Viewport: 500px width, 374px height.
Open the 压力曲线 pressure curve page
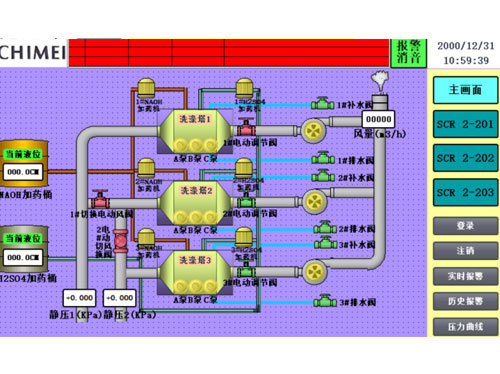pyautogui.click(x=465, y=327)
